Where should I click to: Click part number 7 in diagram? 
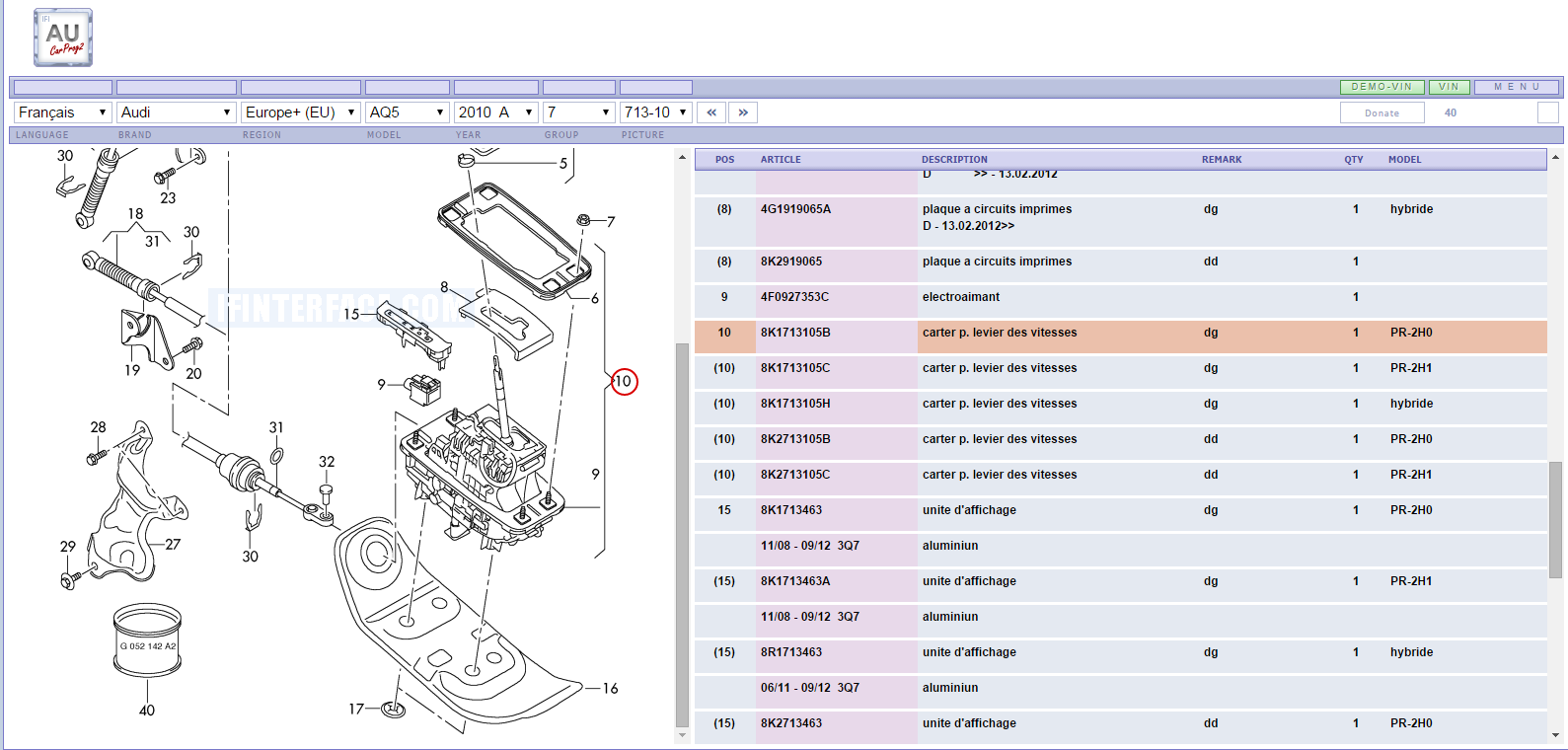click(x=611, y=222)
